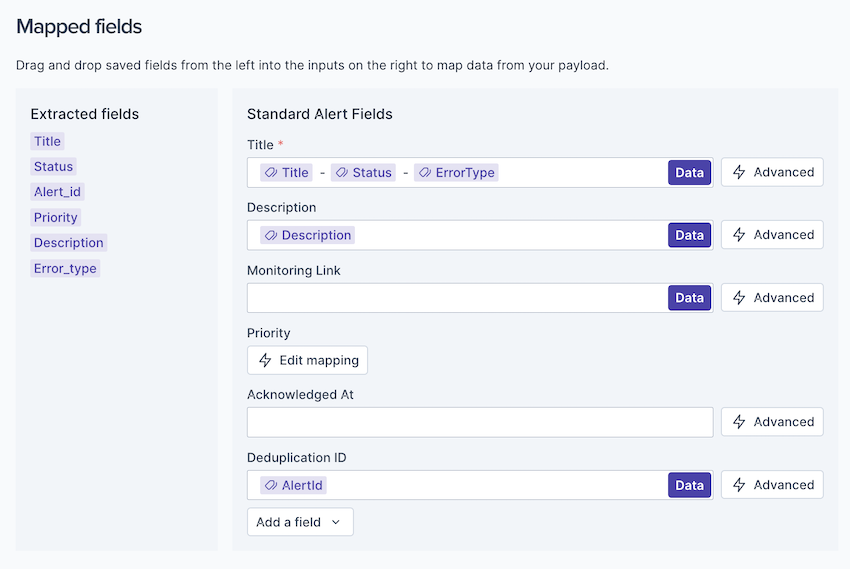Click the Status chip in the Title input

coord(363,172)
